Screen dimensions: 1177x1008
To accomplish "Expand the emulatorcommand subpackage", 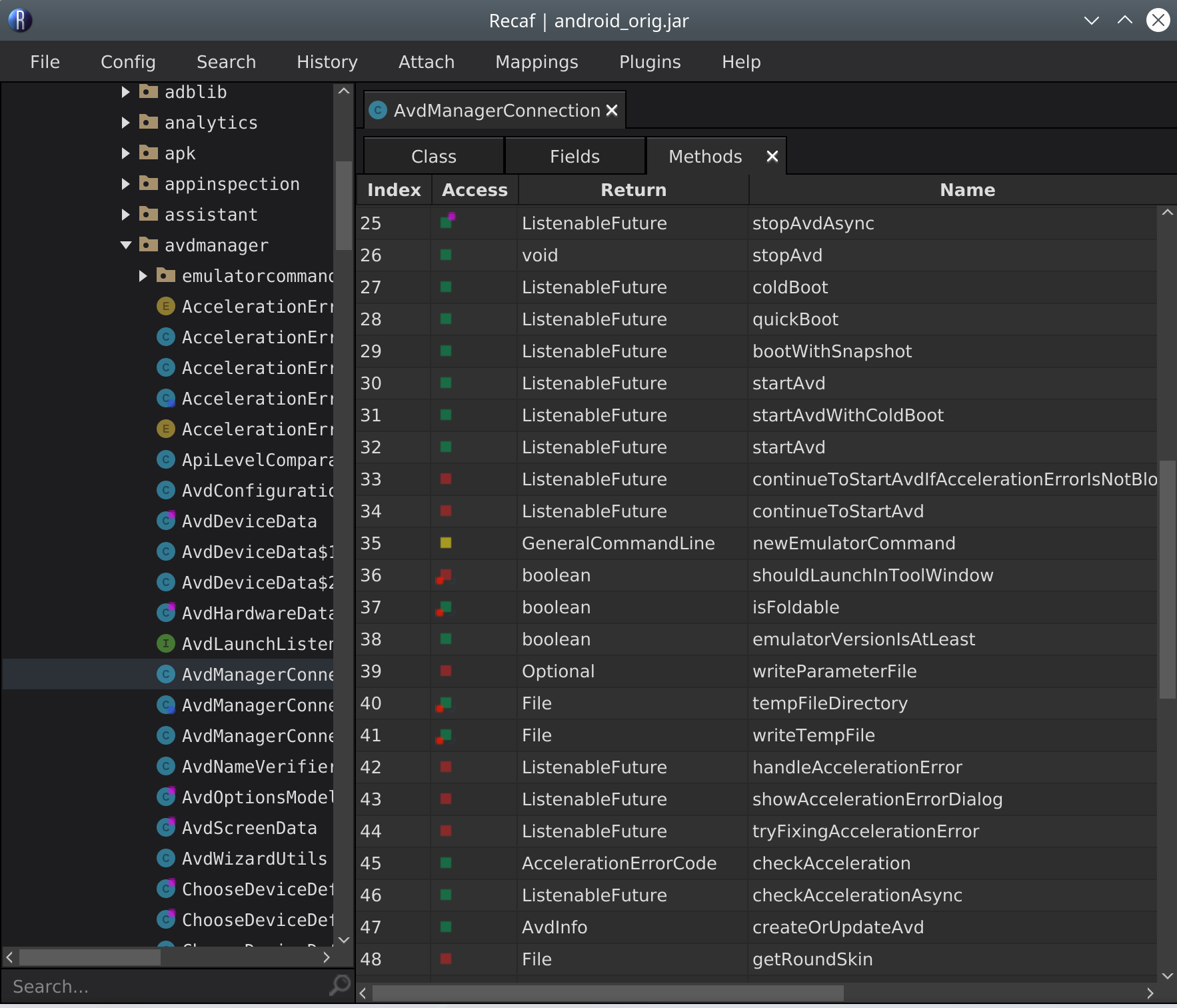I will pyautogui.click(x=143, y=276).
